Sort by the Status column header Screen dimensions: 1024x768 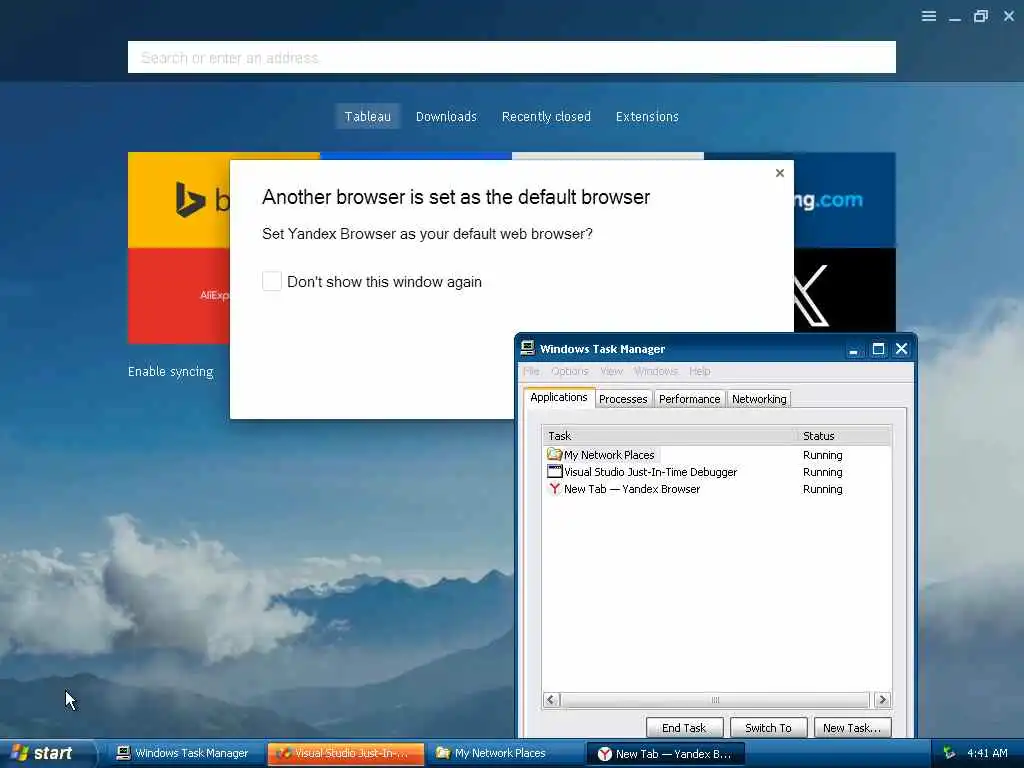[x=843, y=436]
